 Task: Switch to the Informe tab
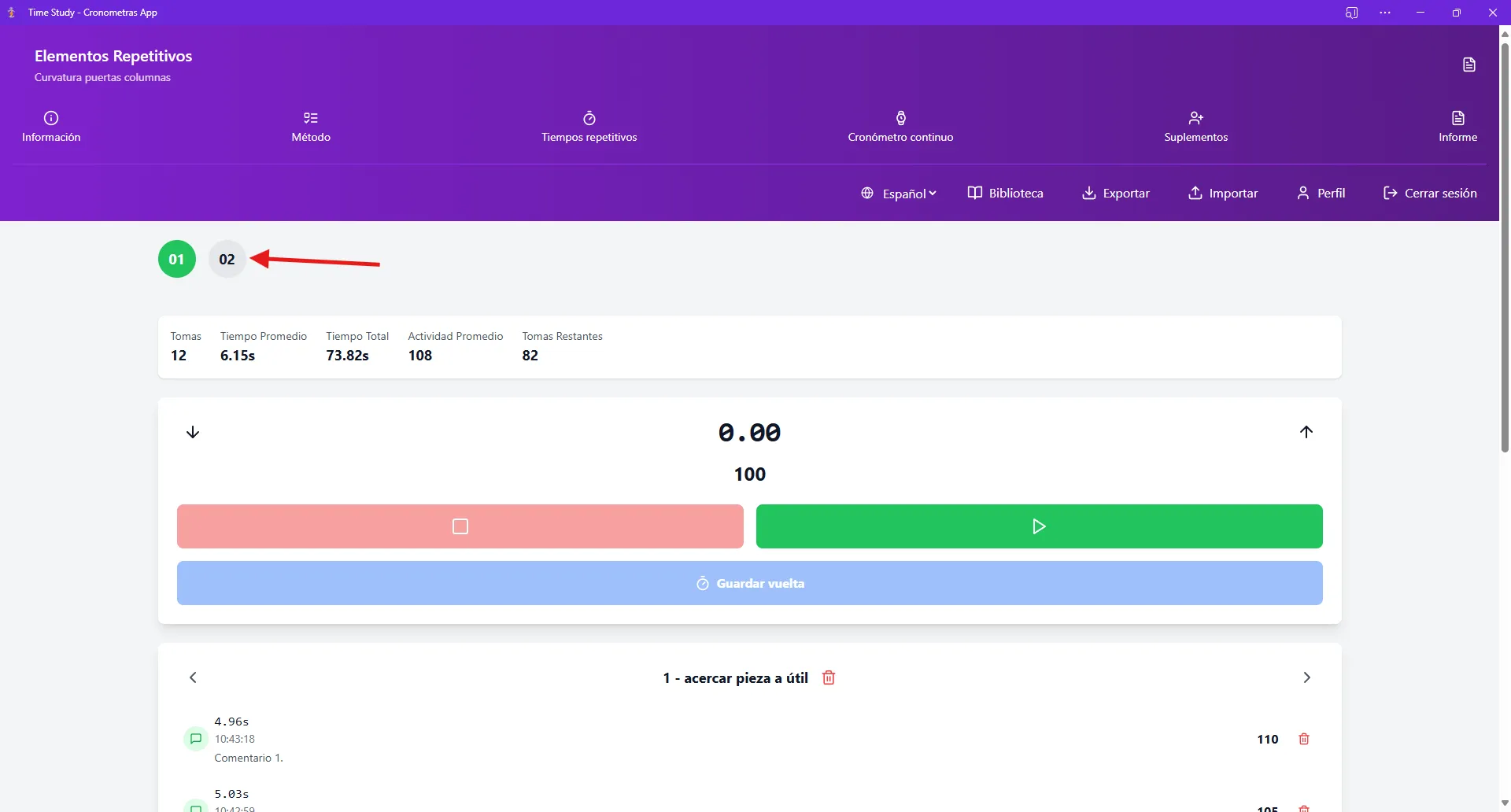tap(1457, 127)
